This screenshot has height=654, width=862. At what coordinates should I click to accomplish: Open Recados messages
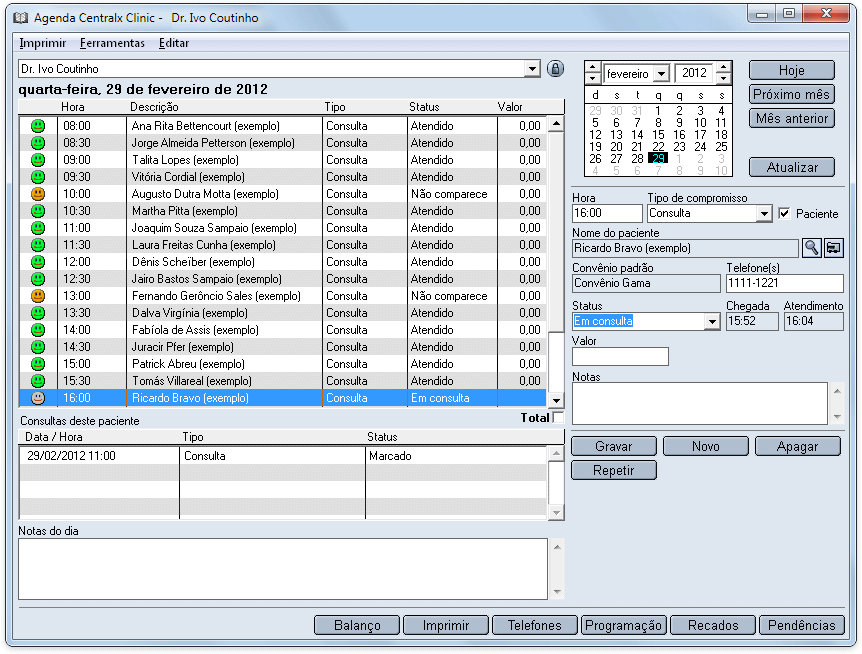coord(713,625)
